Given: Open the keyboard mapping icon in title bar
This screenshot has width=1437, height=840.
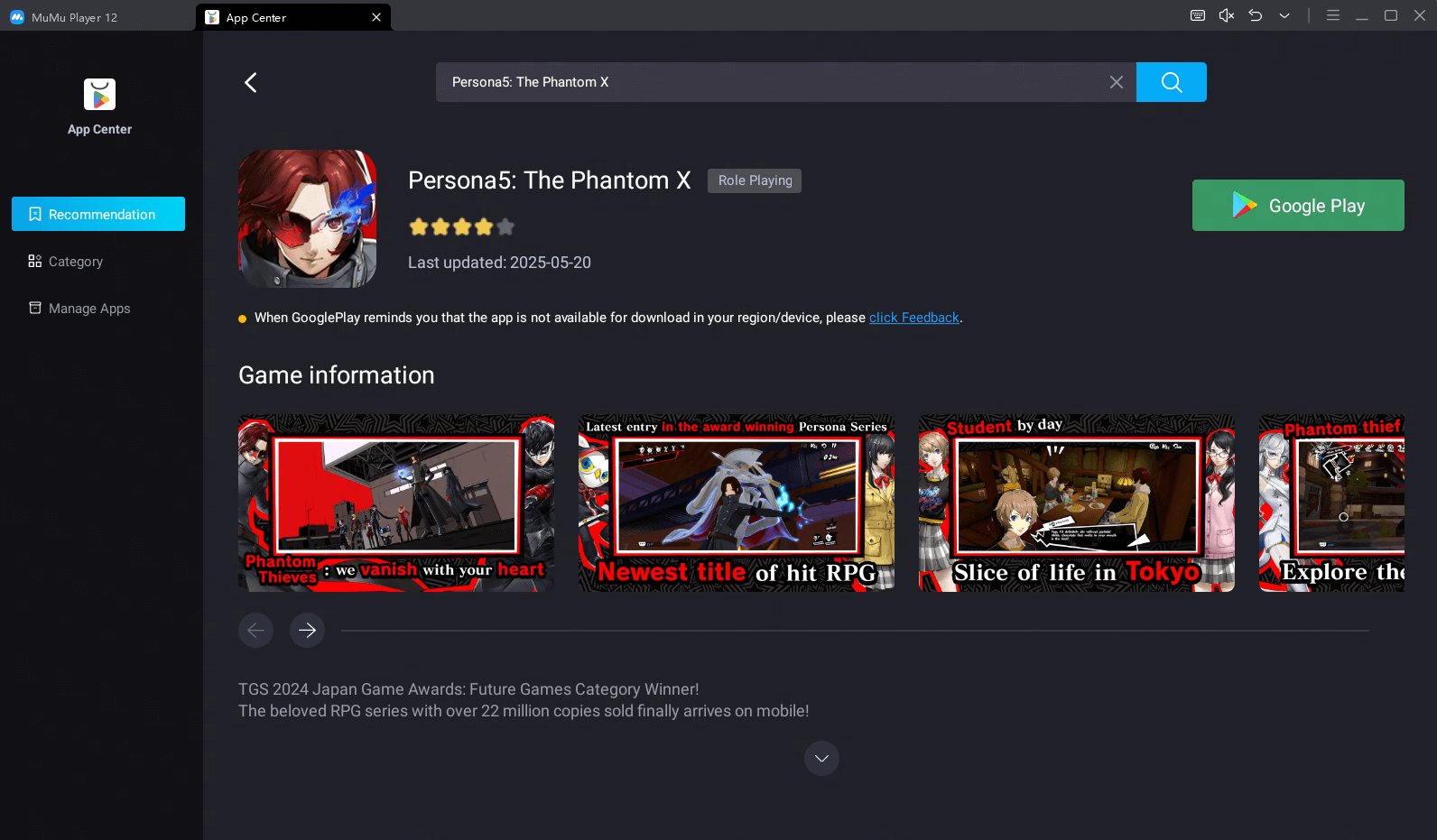Looking at the screenshot, I should point(1198,15).
